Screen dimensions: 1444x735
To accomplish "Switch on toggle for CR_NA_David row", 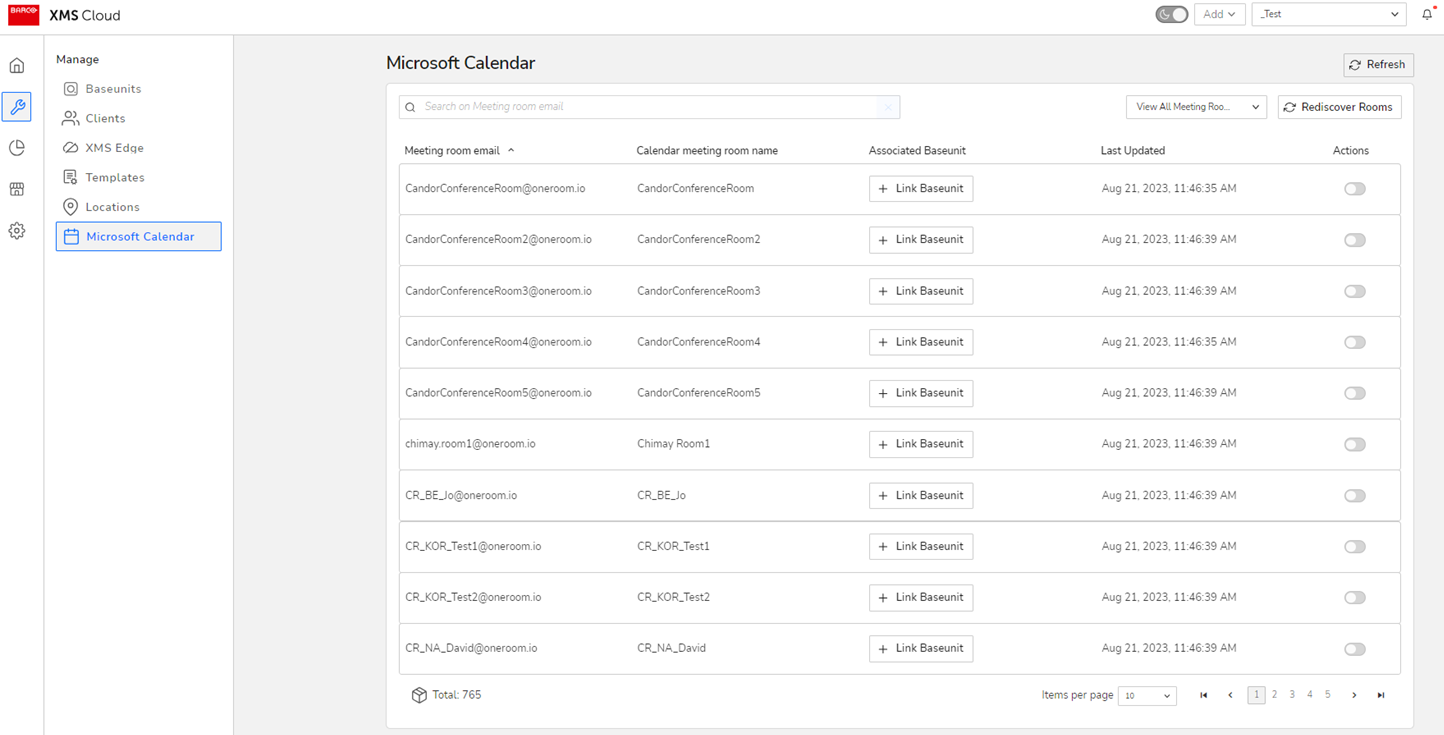I will coord(1354,649).
